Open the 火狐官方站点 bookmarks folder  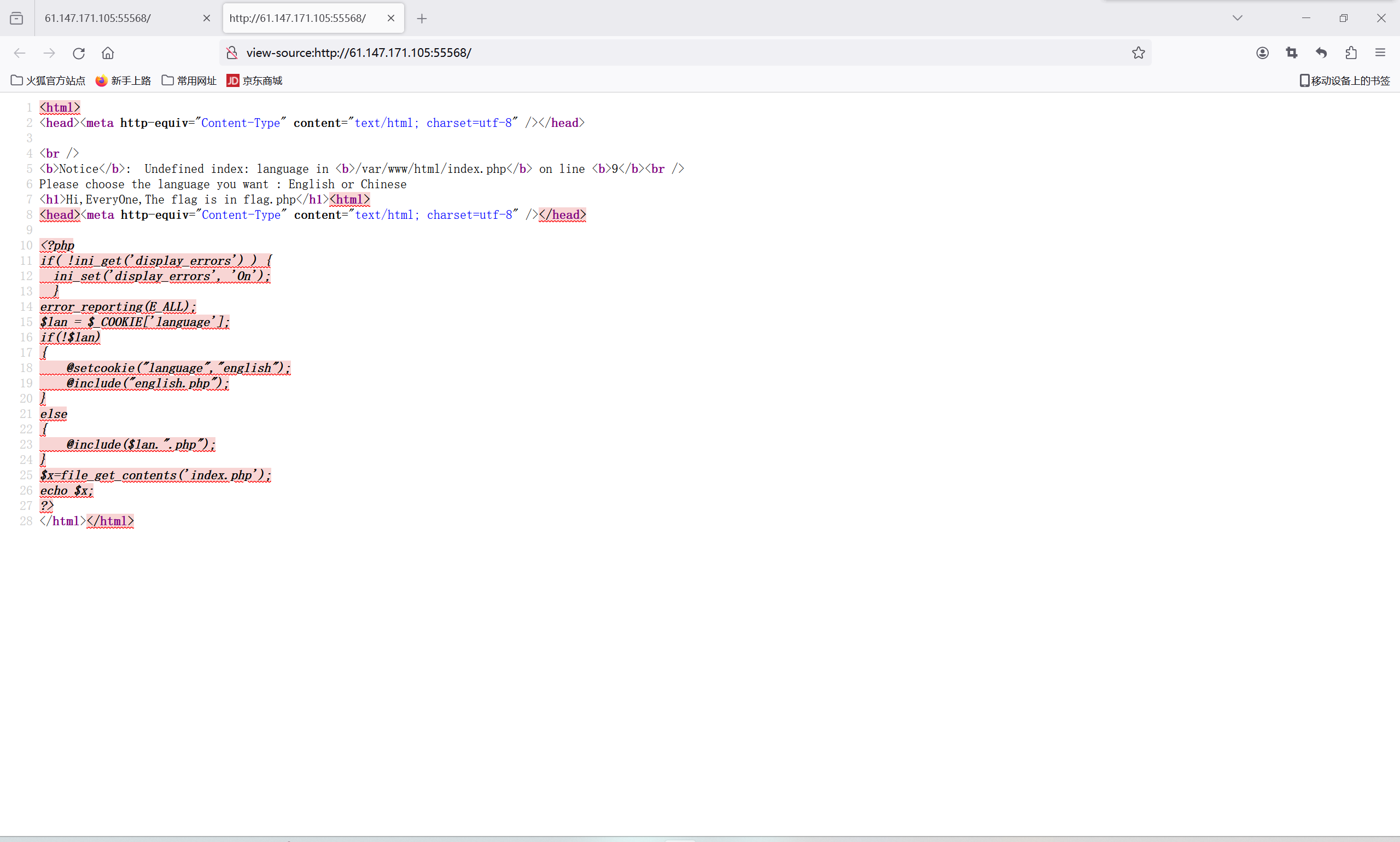48,80
